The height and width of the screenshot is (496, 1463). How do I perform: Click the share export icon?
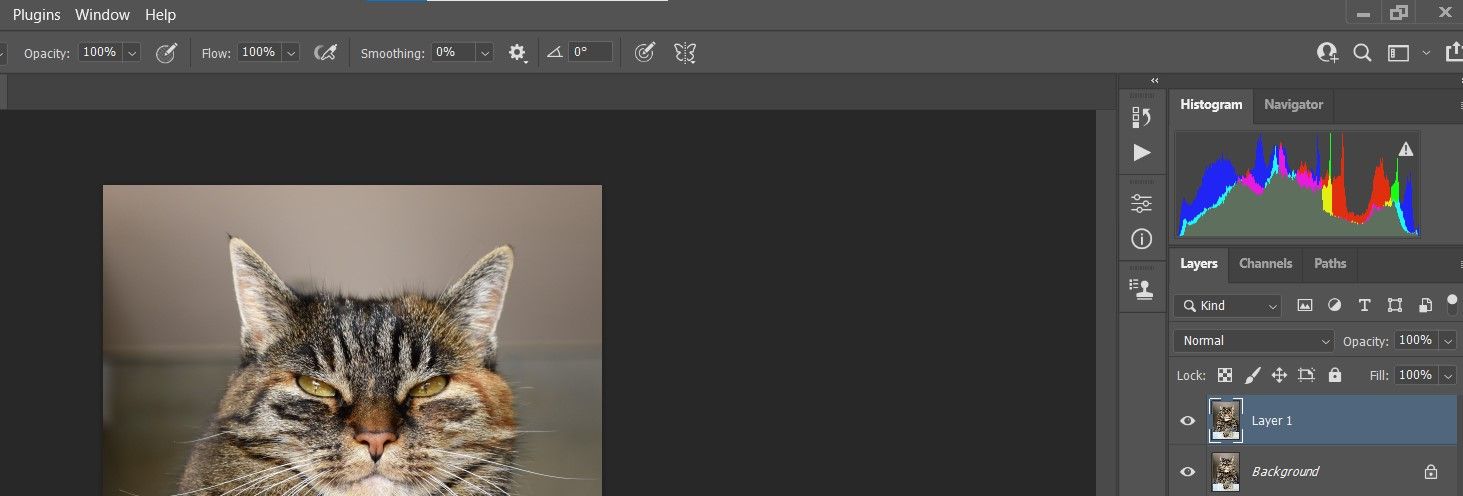tap(1453, 53)
